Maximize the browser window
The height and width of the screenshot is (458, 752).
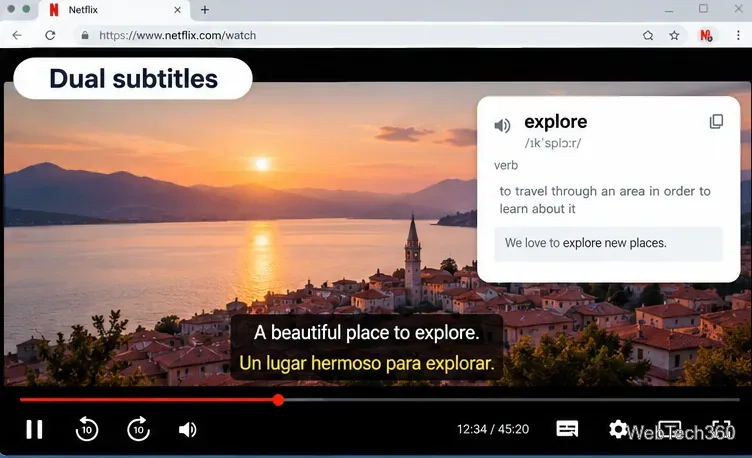coord(703,9)
